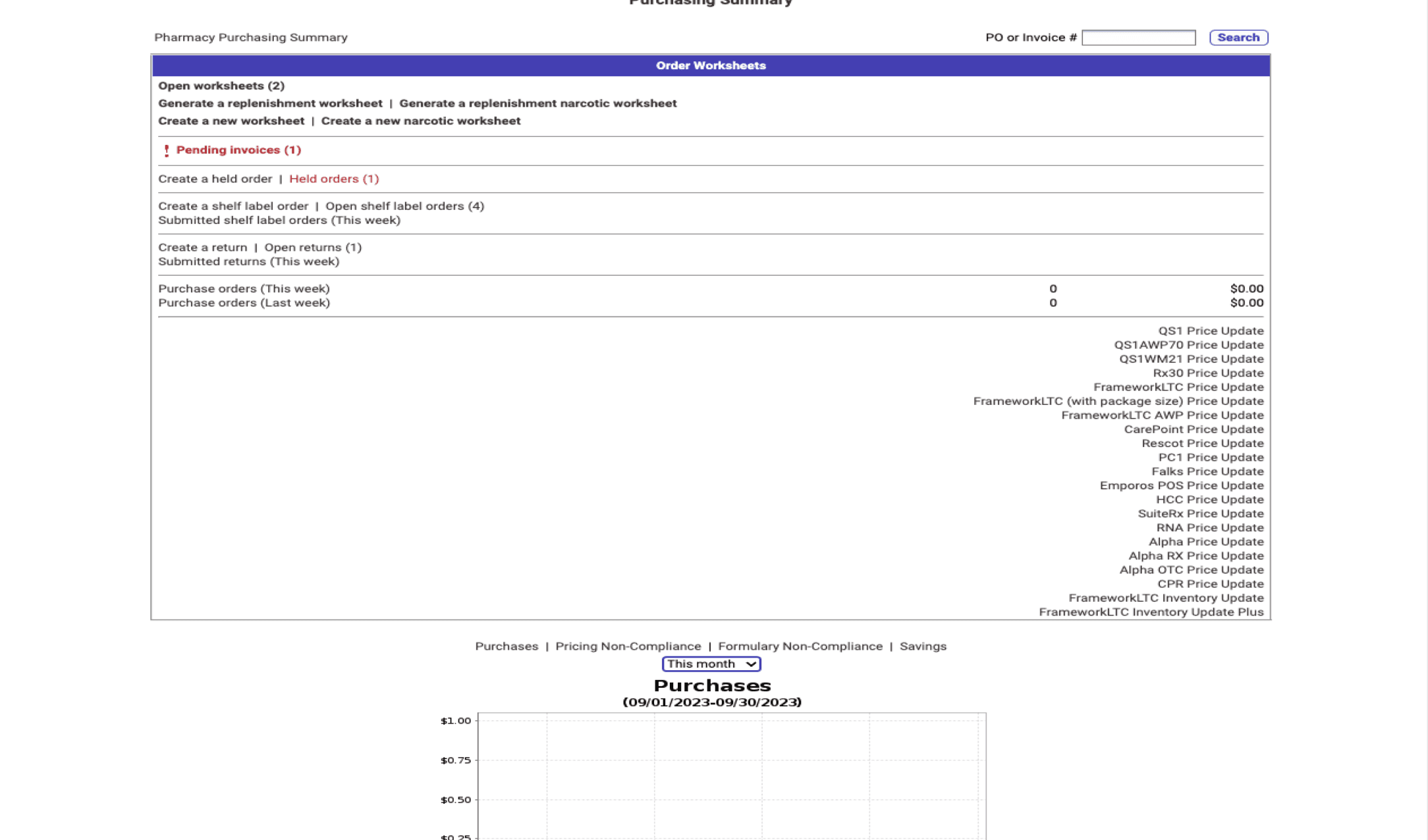Open the Open worksheets (2) link
This screenshot has width=1428, height=840.
(221, 86)
